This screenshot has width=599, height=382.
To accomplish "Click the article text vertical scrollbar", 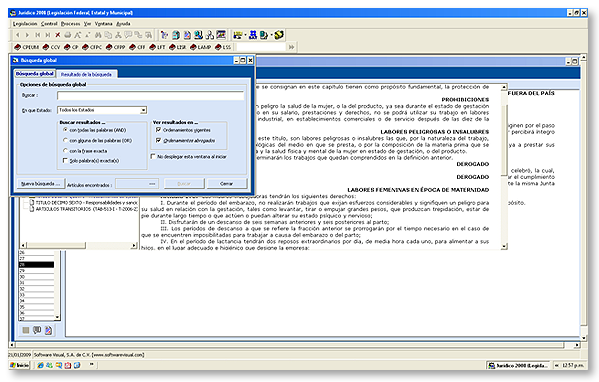I will coord(504,167).
